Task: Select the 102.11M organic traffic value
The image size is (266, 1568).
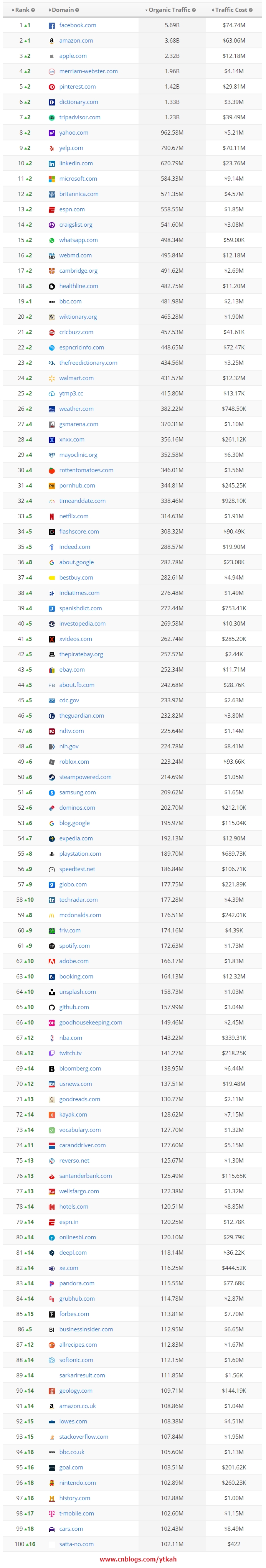Action: click(172, 1544)
